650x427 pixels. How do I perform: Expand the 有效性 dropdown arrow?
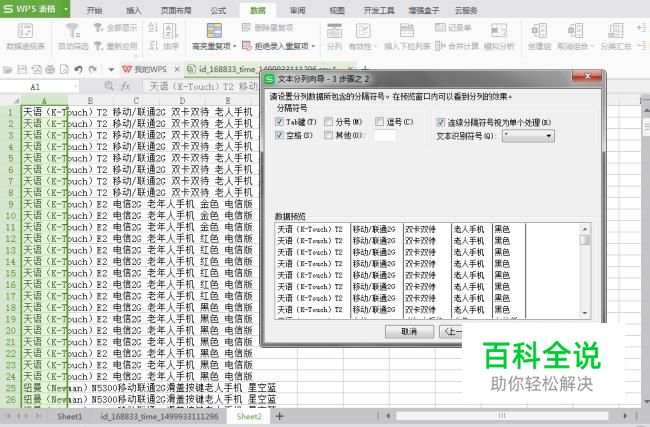point(375,46)
